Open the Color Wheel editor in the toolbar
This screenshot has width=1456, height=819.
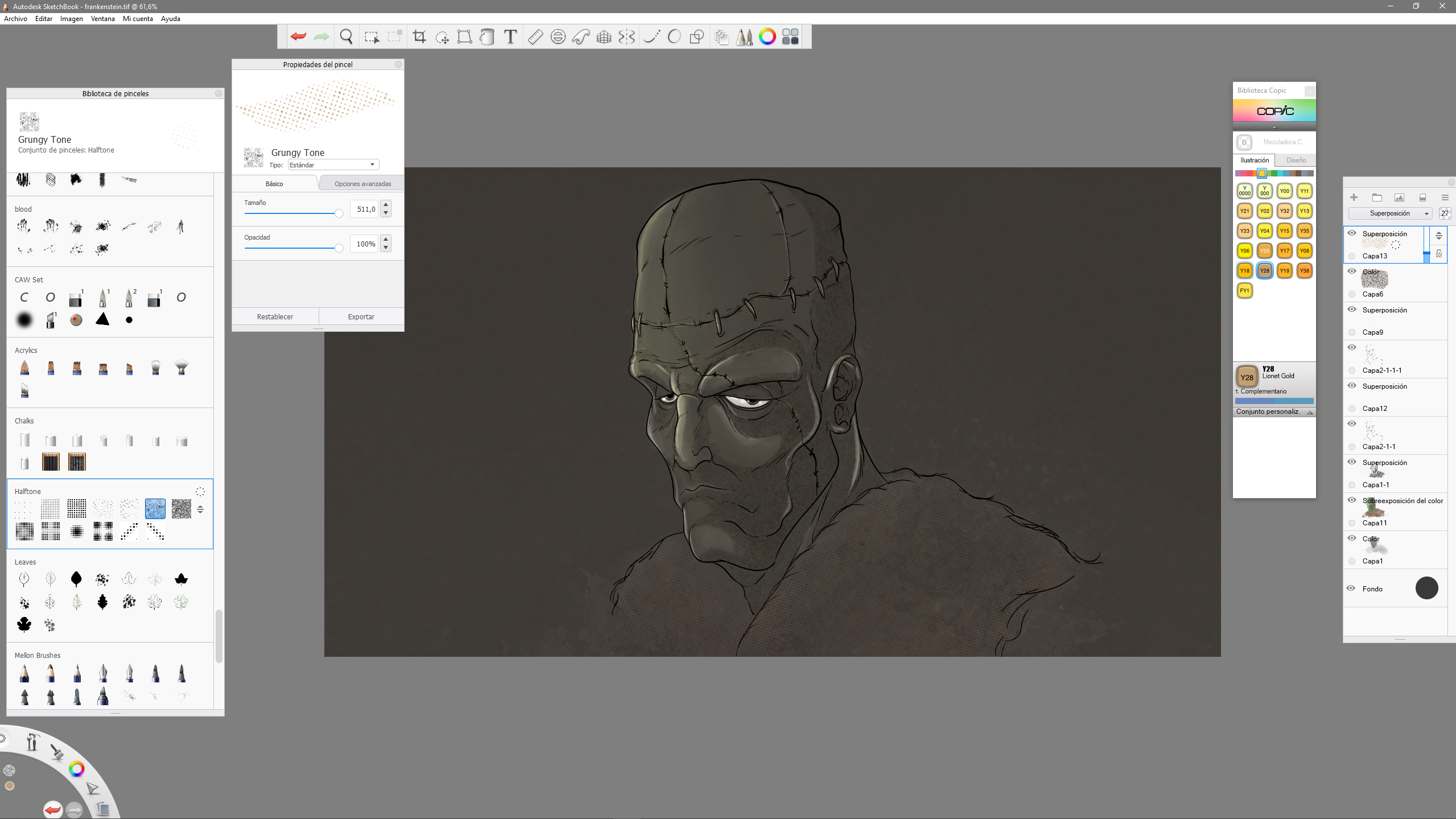pos(767,37)
